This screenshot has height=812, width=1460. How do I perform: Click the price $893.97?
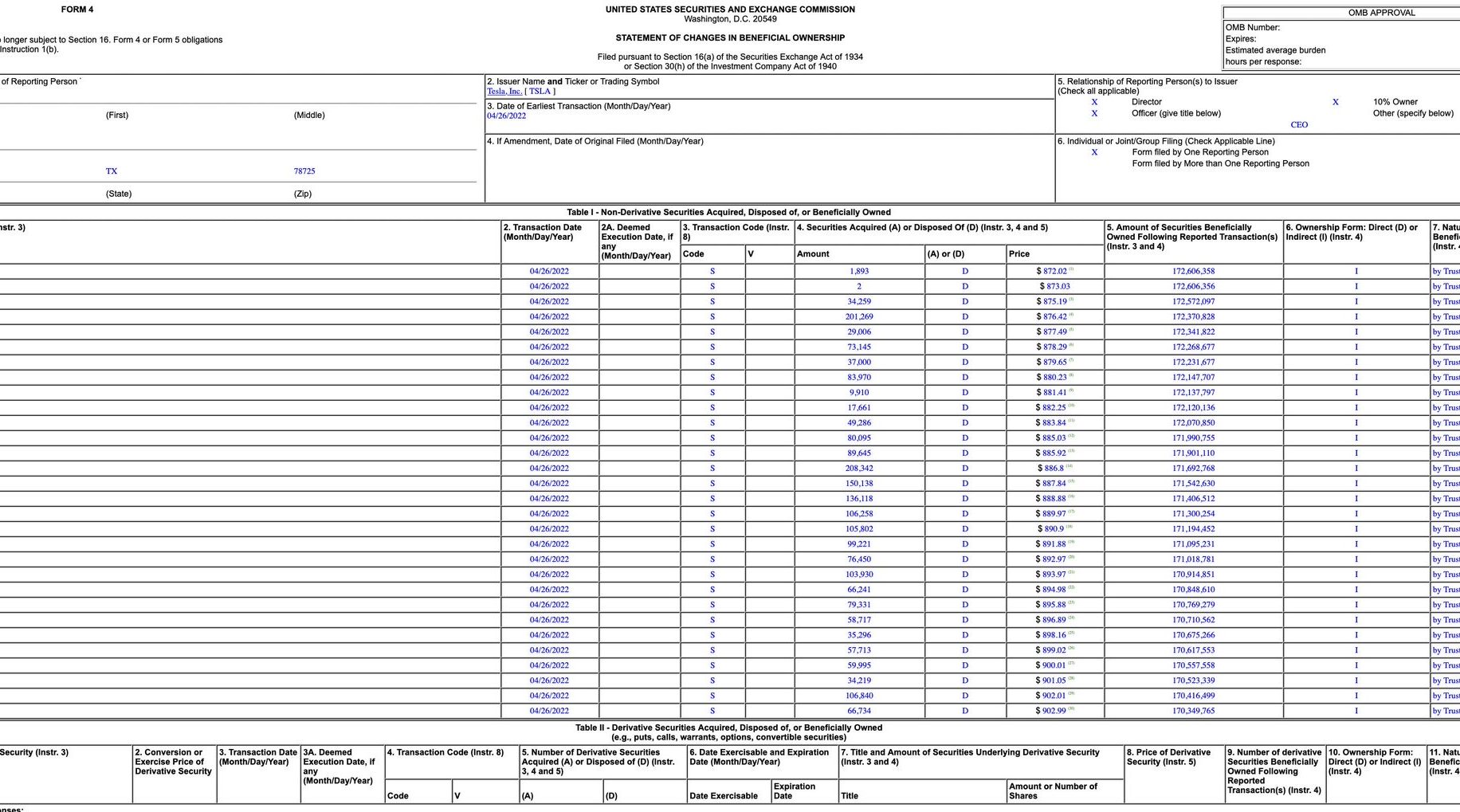(1052, 575)
